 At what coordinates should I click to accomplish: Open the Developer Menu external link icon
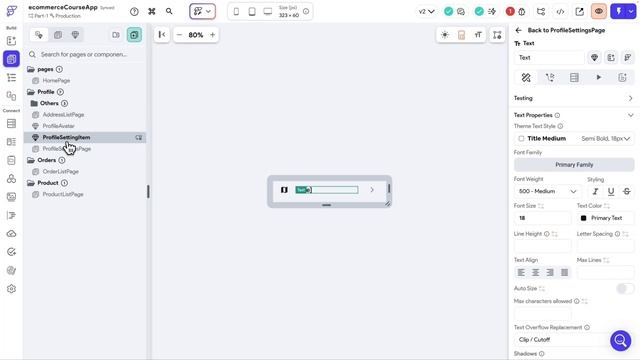[x=580, y=11]
